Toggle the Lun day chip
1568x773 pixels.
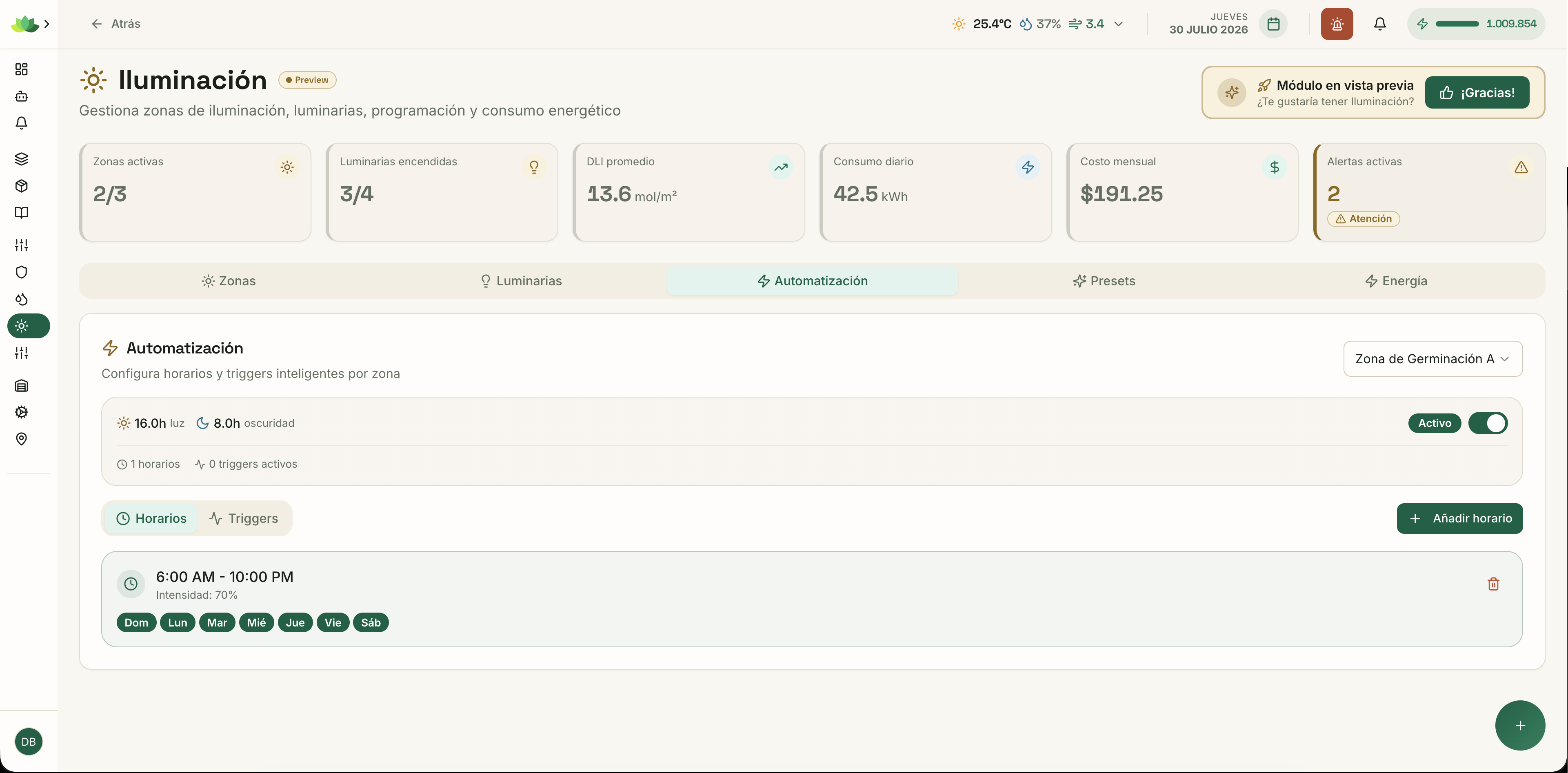pyautogui.click(x=177, y=622)
